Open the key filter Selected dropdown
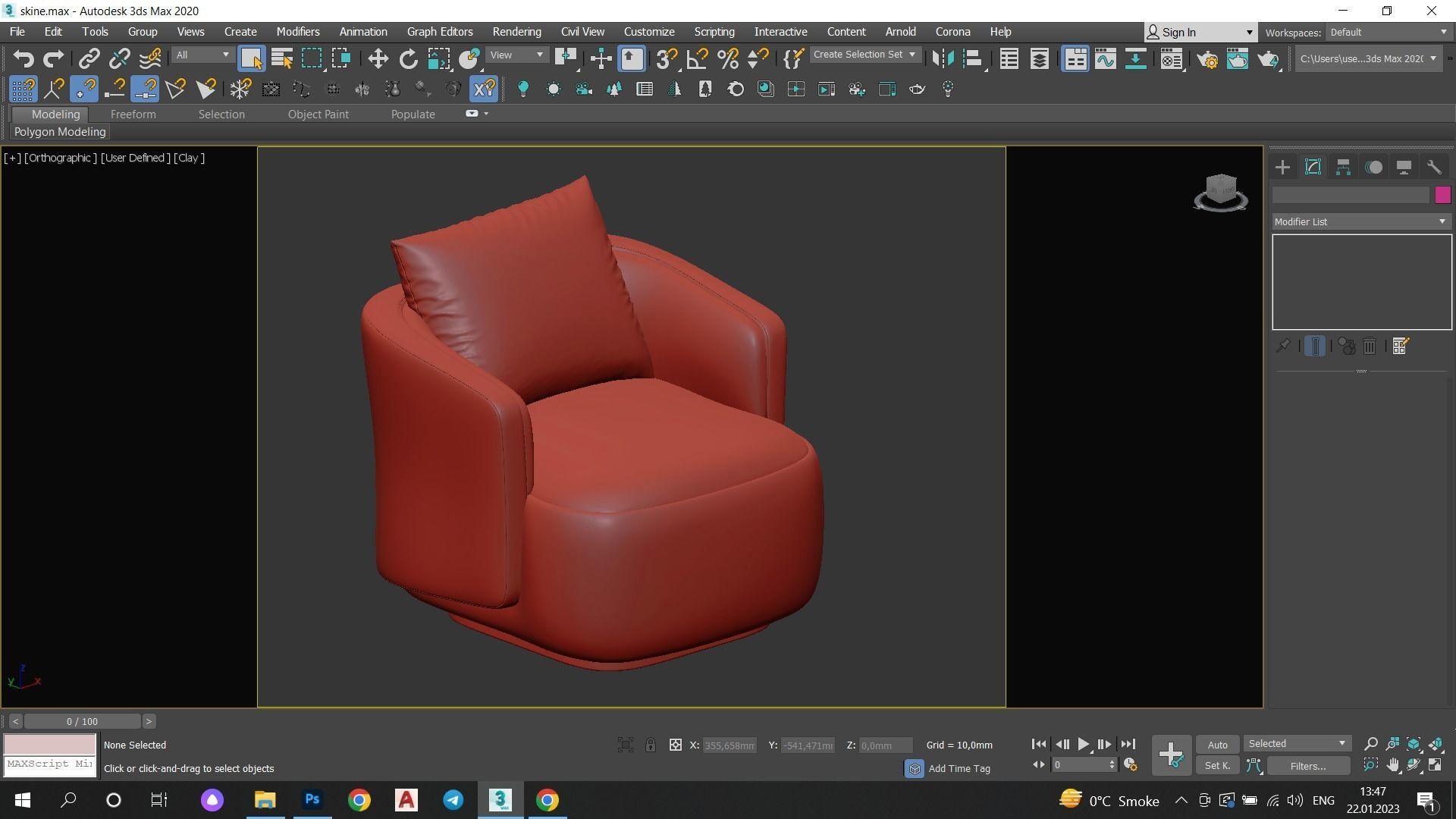Image resolution: width=1456 pixels, height=819 pixels. coord(1297,744)
